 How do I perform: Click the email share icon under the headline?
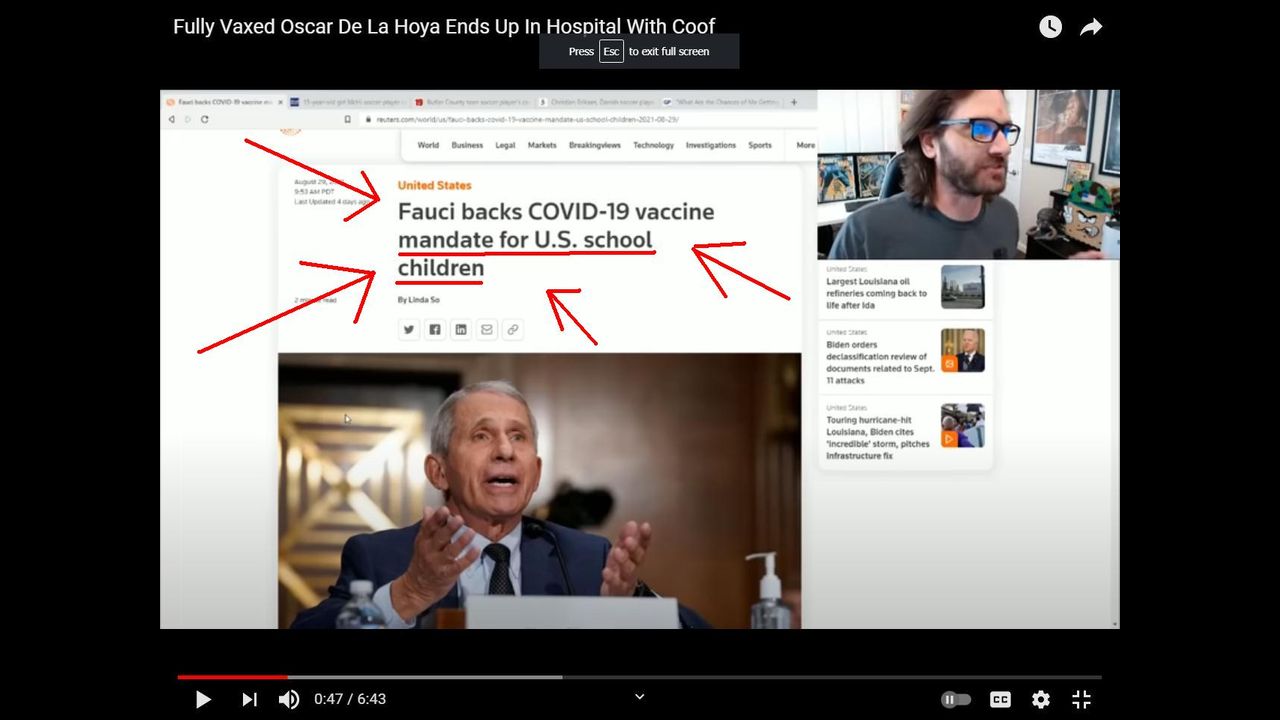487,329
